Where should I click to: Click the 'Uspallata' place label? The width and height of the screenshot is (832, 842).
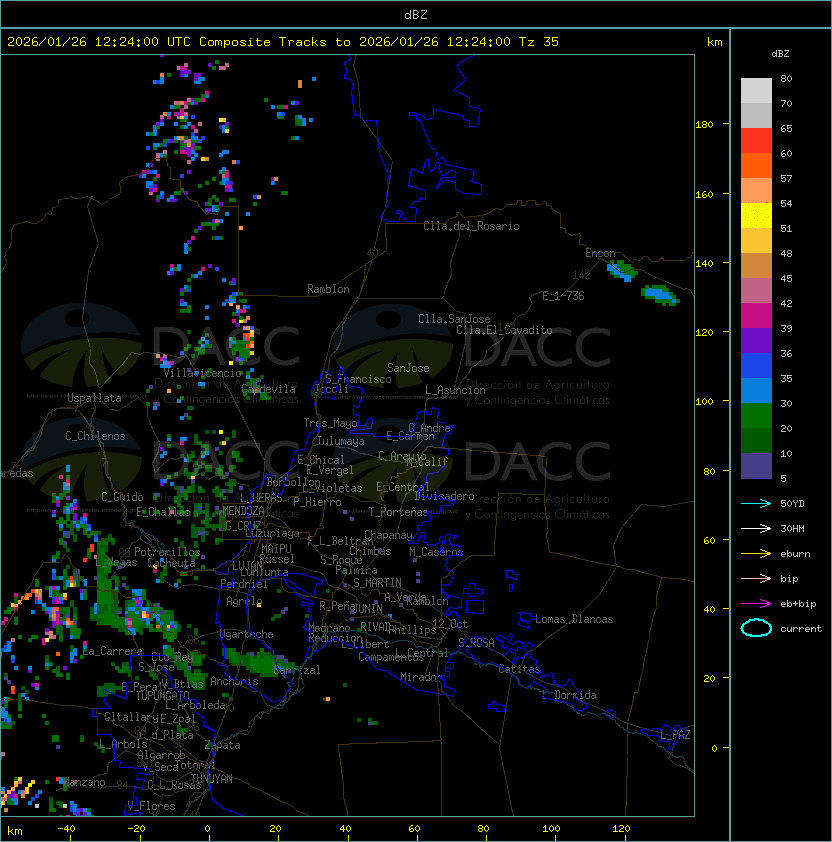tap(94, 398)
